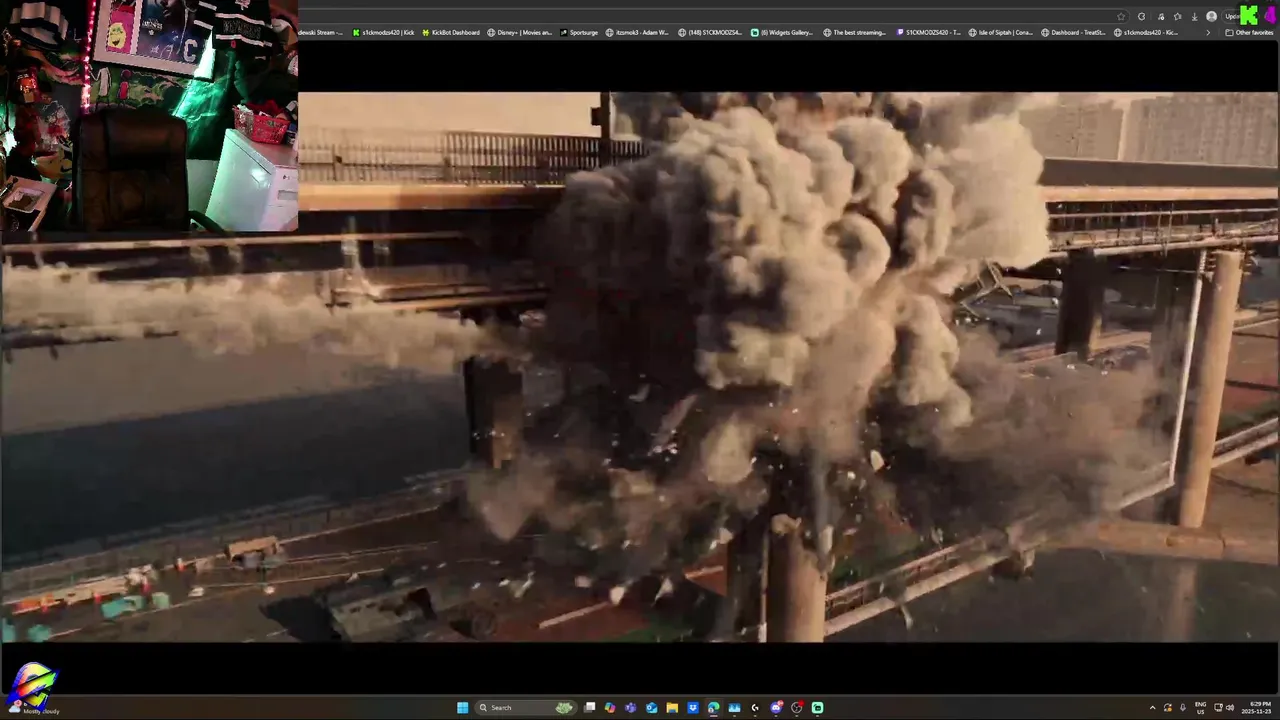Open Outlook from the taskbar
The height and width of the screenshot is (720, 1280).
pos(652,708)
